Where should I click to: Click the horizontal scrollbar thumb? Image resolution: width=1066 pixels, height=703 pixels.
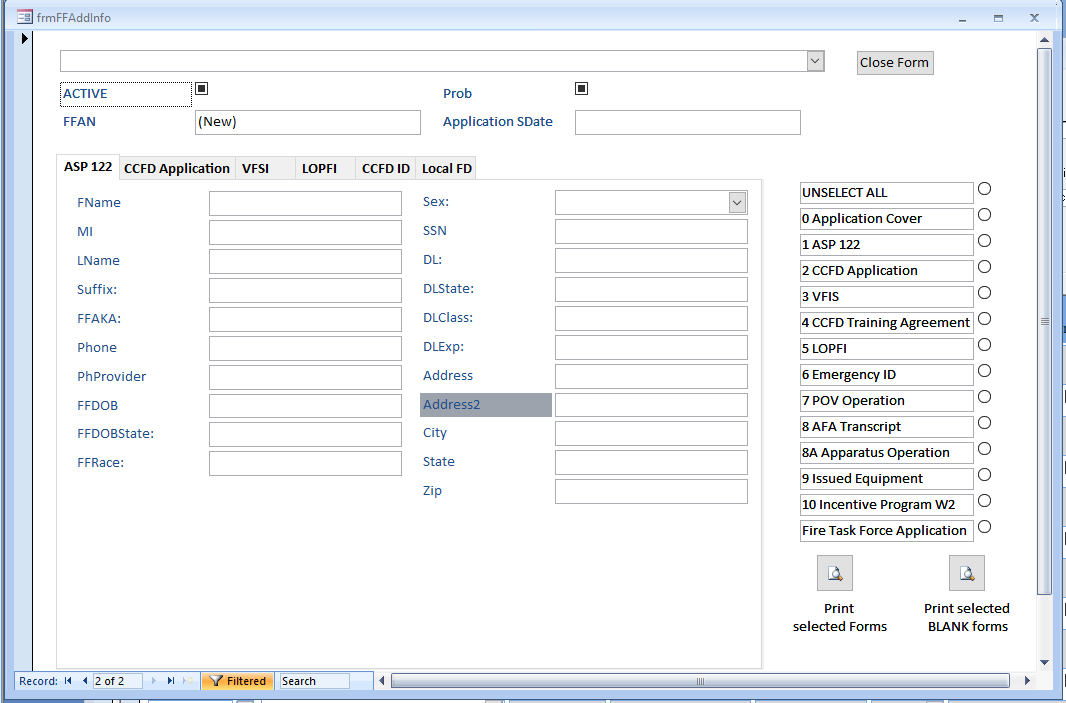(700, 681)
